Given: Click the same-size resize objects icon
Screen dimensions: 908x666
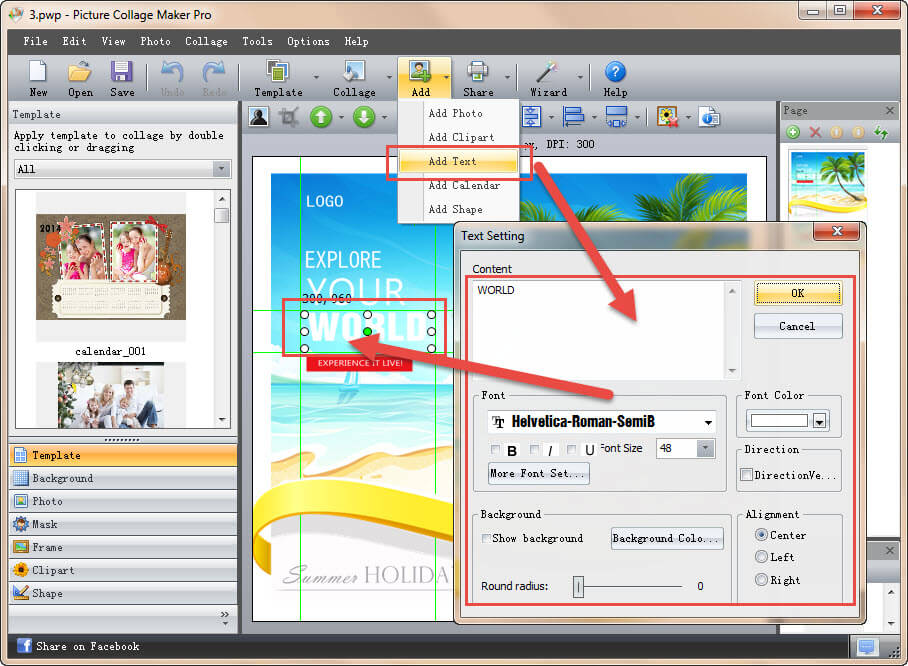Looking at the screenshot, I should [x=616, y=117].
